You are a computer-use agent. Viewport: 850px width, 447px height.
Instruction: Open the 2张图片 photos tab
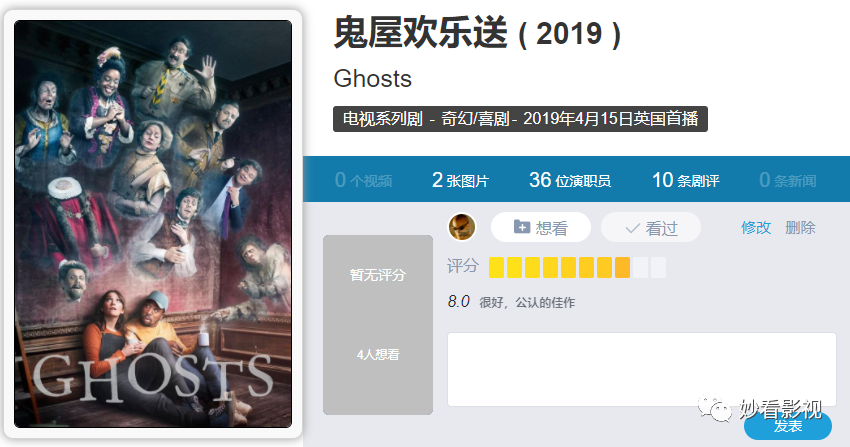tap(460, 180)
